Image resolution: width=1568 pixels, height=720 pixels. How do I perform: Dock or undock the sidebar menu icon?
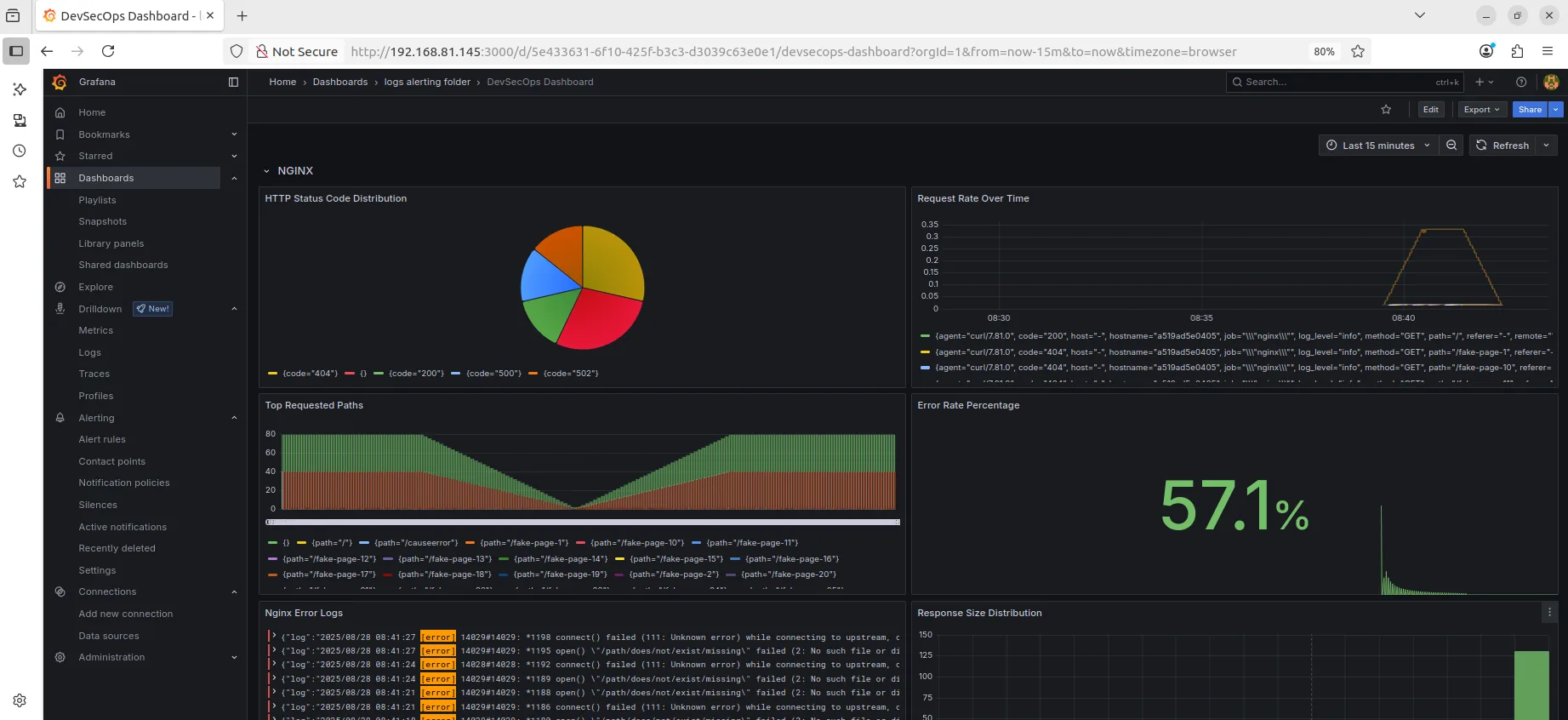point(233,82)
